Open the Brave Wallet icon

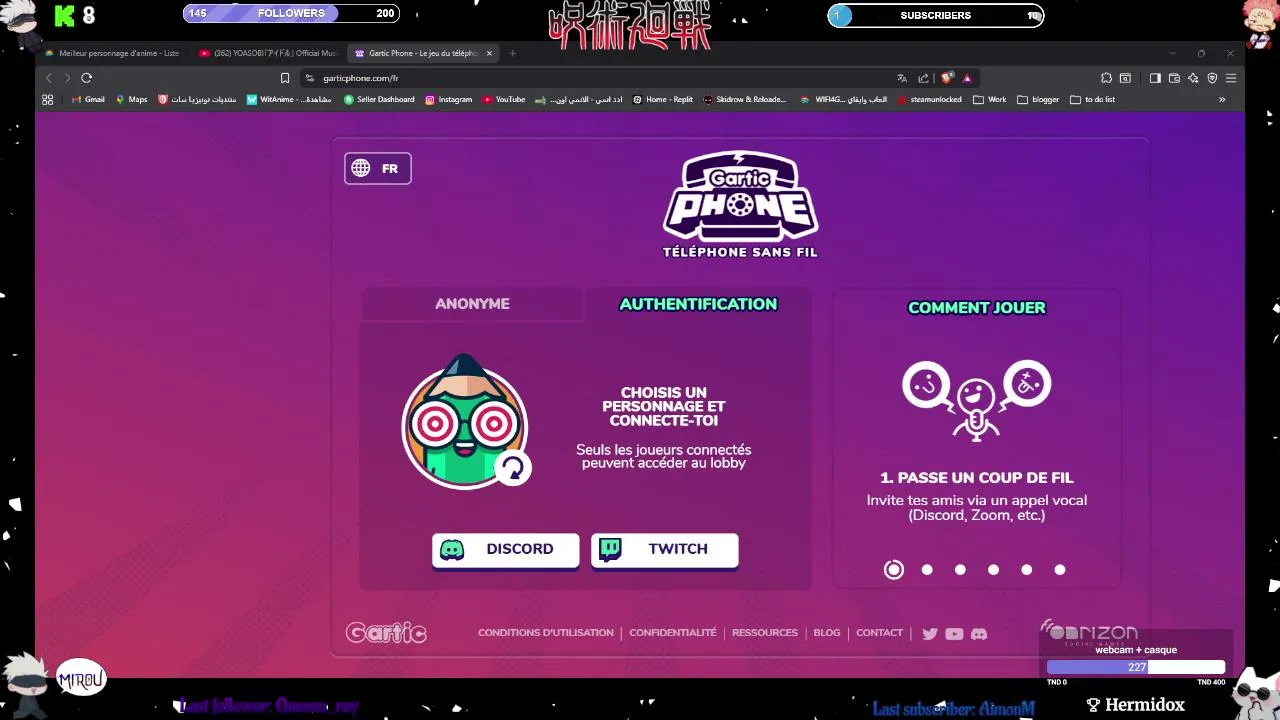1174,78
